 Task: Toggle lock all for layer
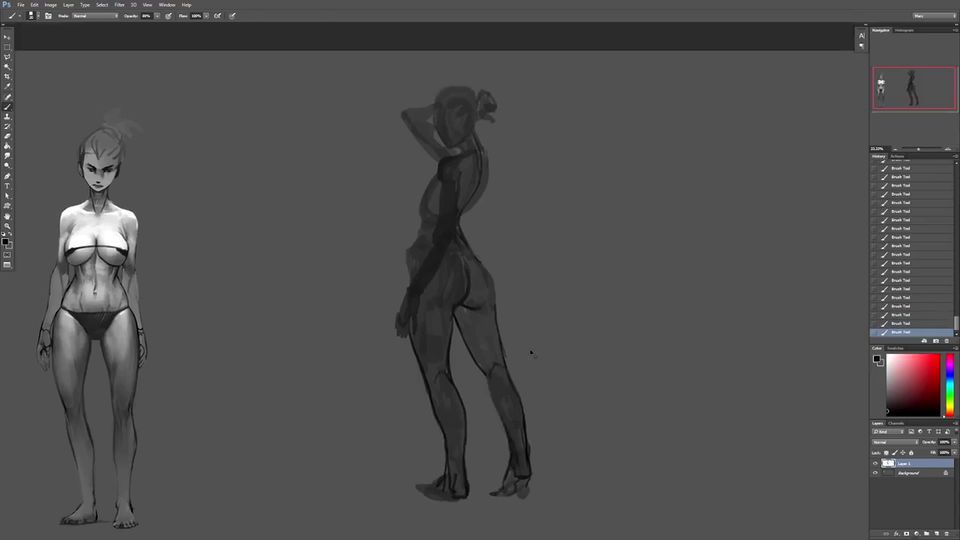click(x=911, y=452)
